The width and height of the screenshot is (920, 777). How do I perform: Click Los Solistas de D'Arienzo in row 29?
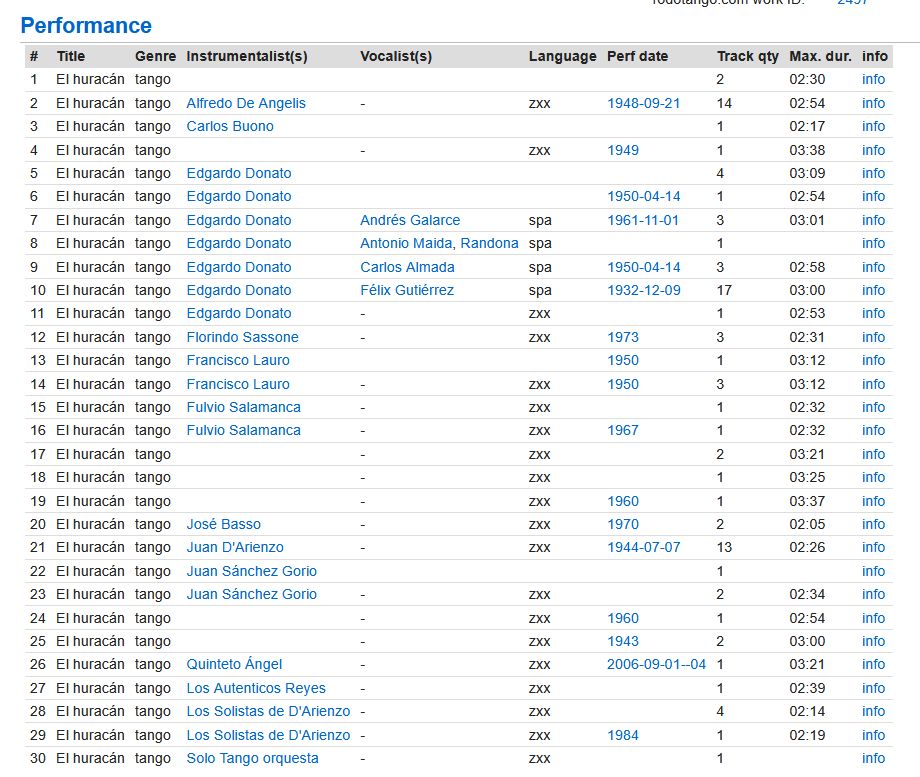click(268, 735)
